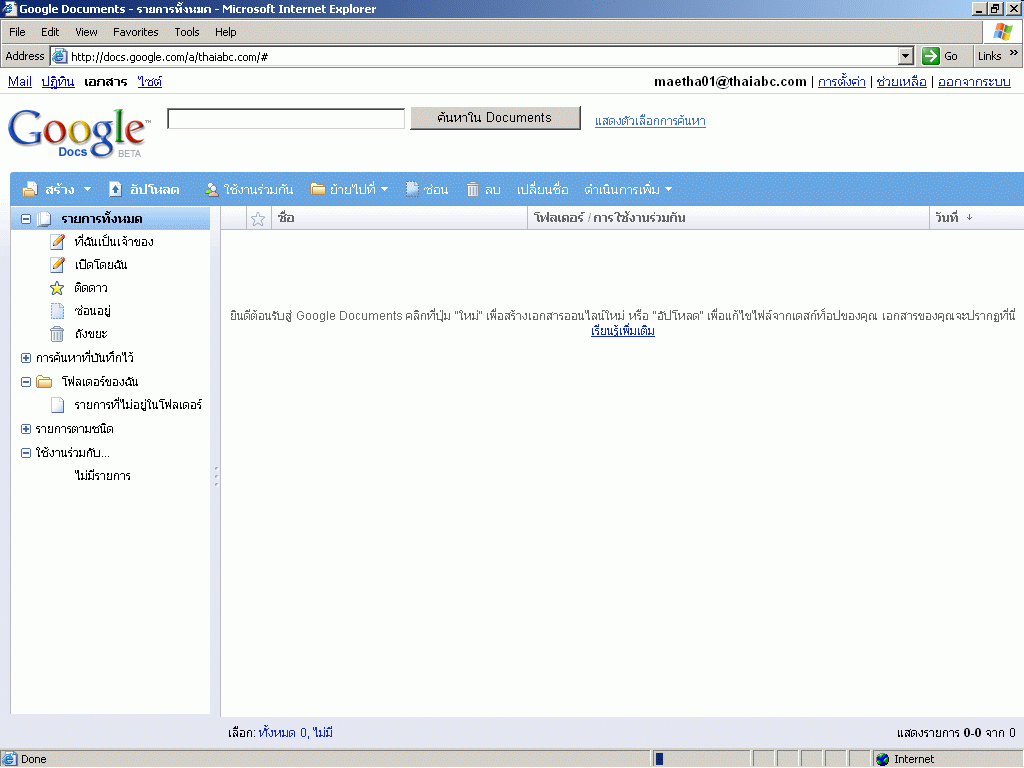1024x768 pixels.
Task: Click the Mail link at top left
Action: [20, 82]
